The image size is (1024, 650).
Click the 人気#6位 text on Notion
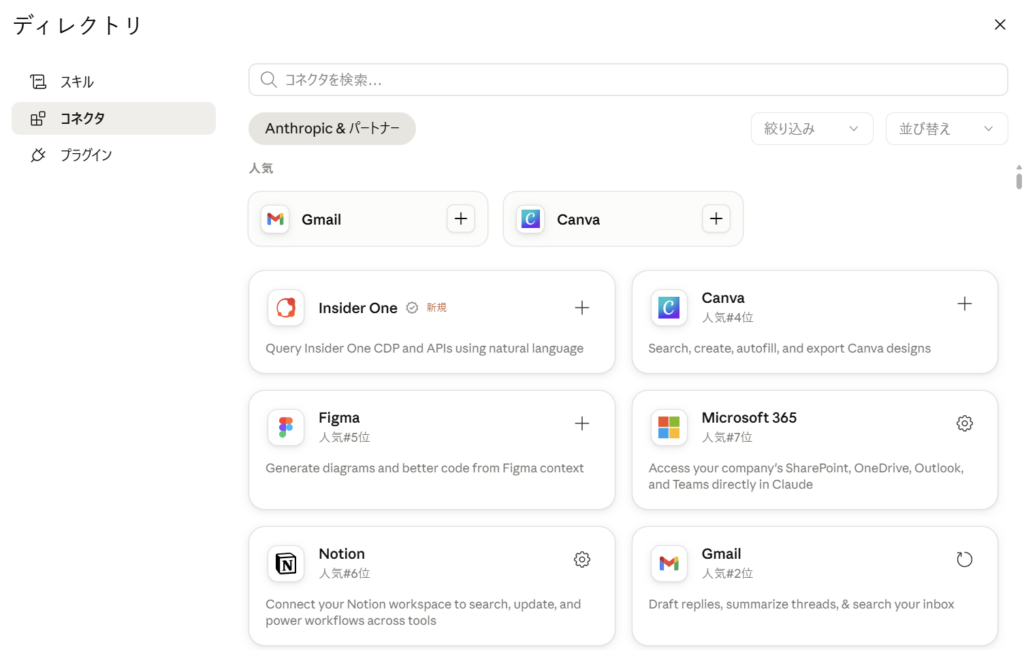(x=344, y=573)
